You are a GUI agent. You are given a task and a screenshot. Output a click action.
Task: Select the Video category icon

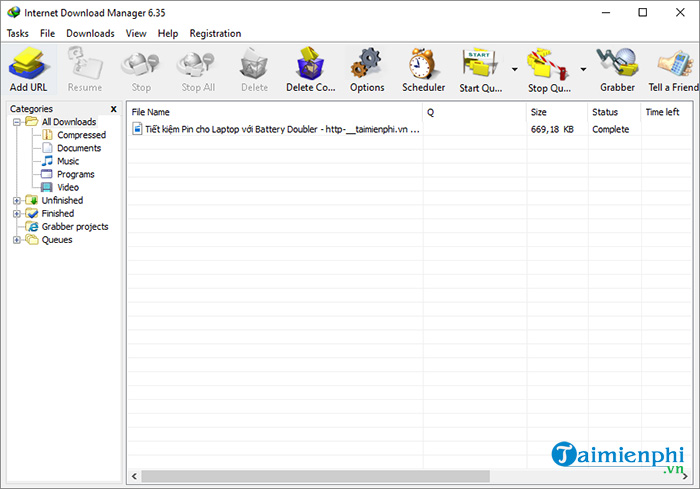[x=47, y=187]
